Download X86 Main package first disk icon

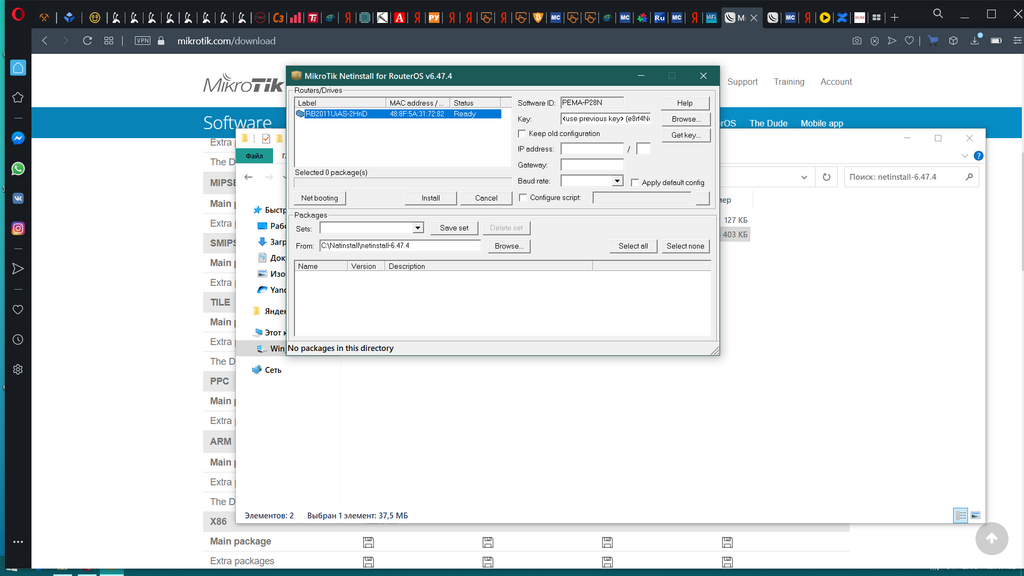tap(368, 542)
